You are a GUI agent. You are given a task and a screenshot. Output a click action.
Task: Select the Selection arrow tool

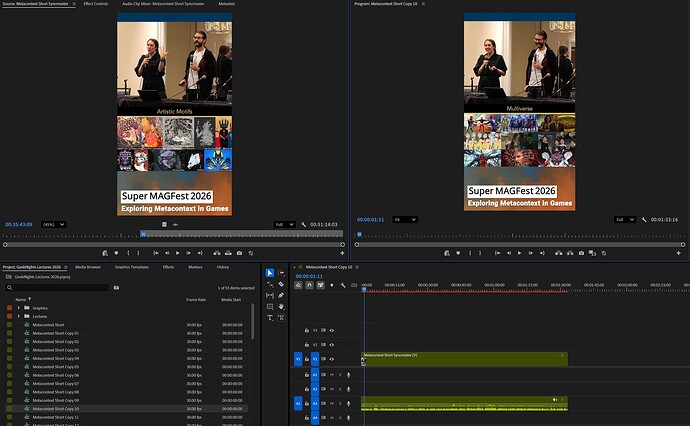tap(270, 273)
